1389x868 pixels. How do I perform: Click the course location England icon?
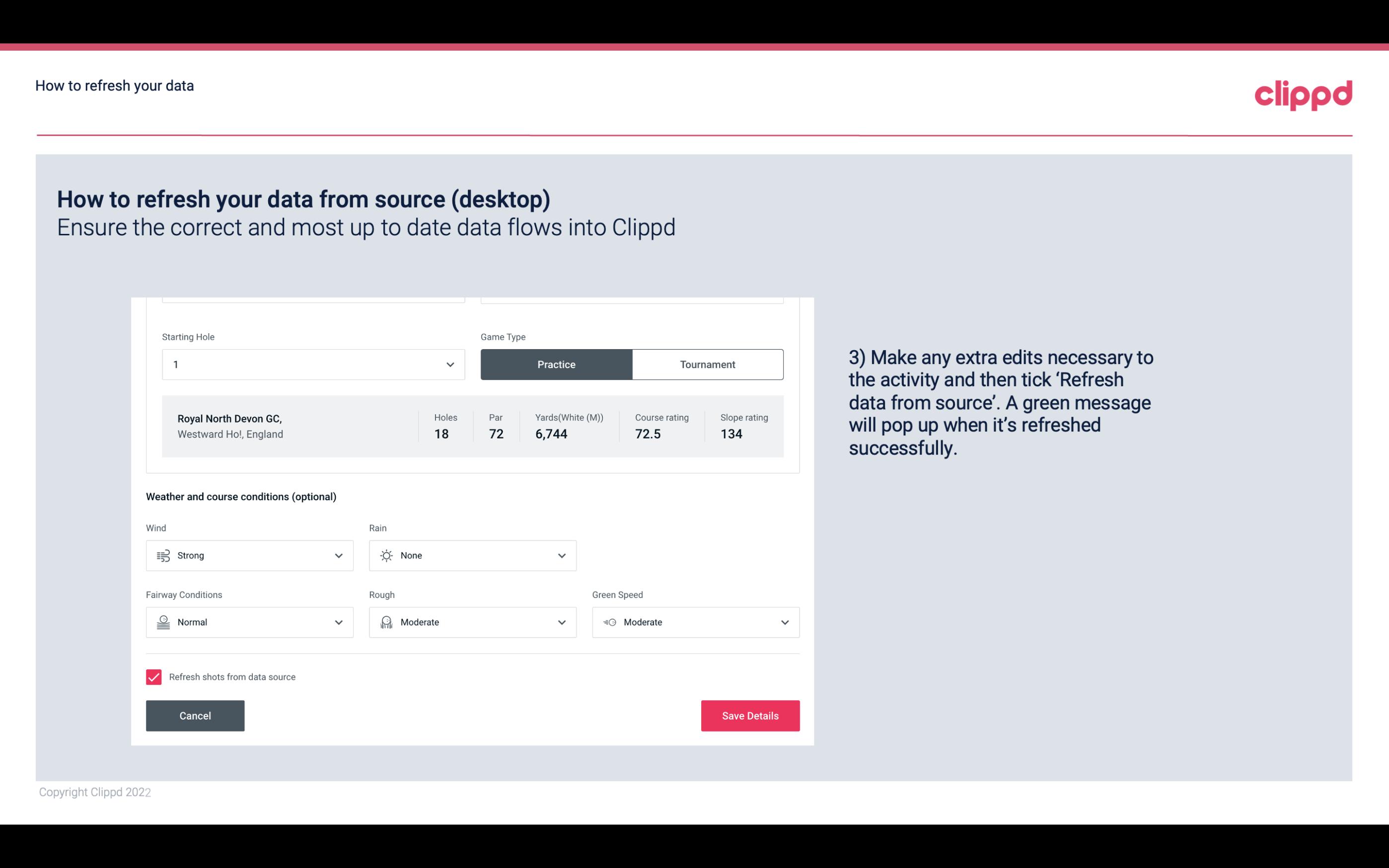pyautogui.click(x=230, y=434)
